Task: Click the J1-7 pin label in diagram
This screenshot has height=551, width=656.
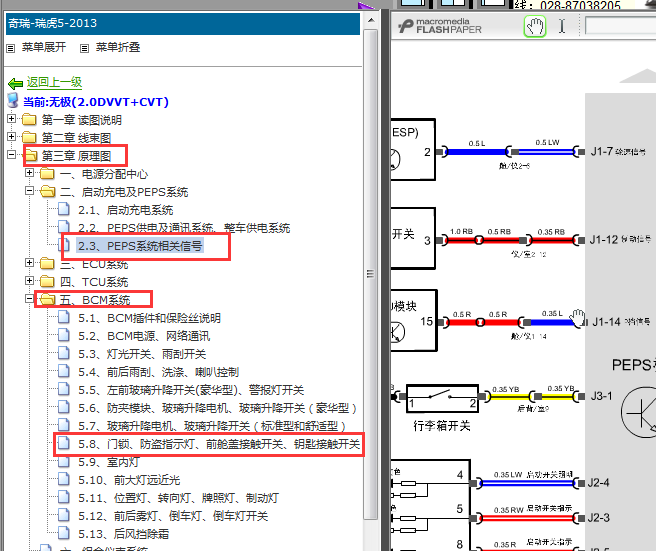Action: 602,151
